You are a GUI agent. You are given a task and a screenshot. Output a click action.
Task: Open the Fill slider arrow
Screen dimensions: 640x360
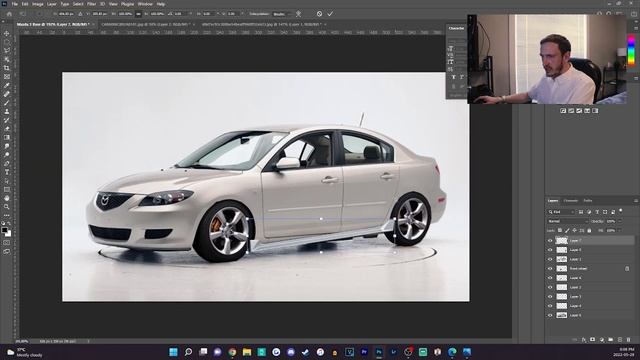pyautogui.click(x=620, y=231)
